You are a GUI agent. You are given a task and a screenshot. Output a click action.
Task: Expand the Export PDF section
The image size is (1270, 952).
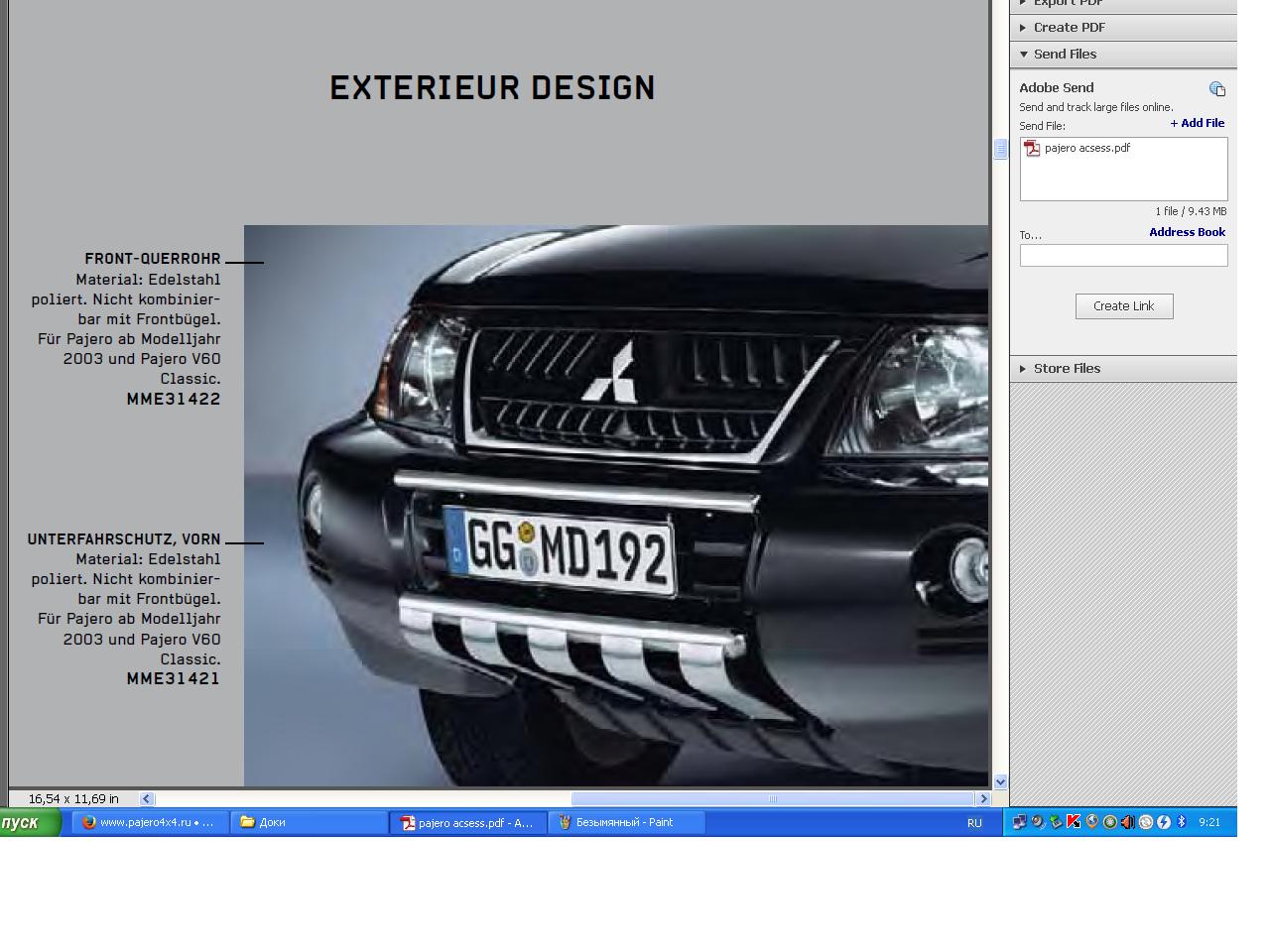coord(1069,3)
